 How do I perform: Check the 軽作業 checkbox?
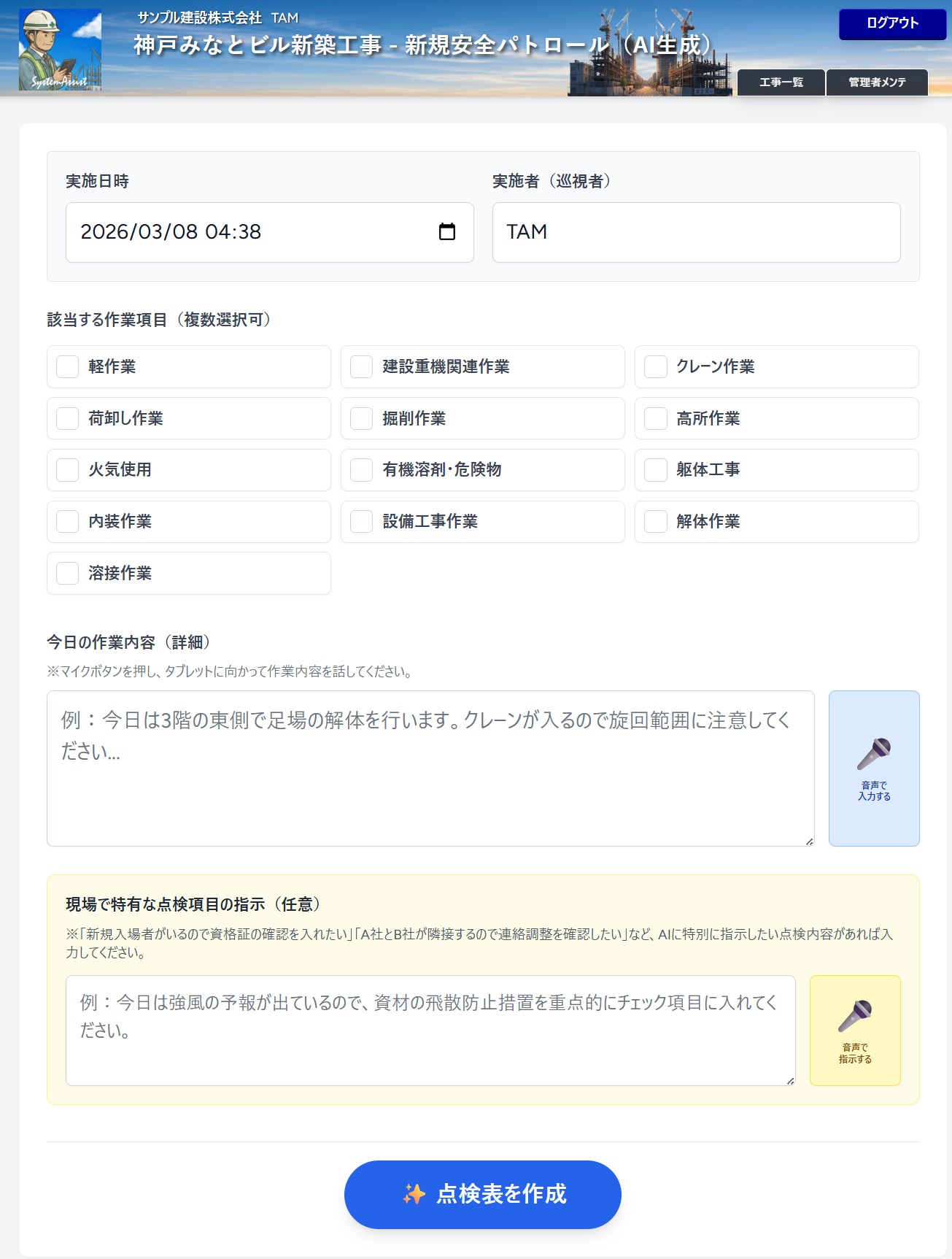tap(68, 366)
